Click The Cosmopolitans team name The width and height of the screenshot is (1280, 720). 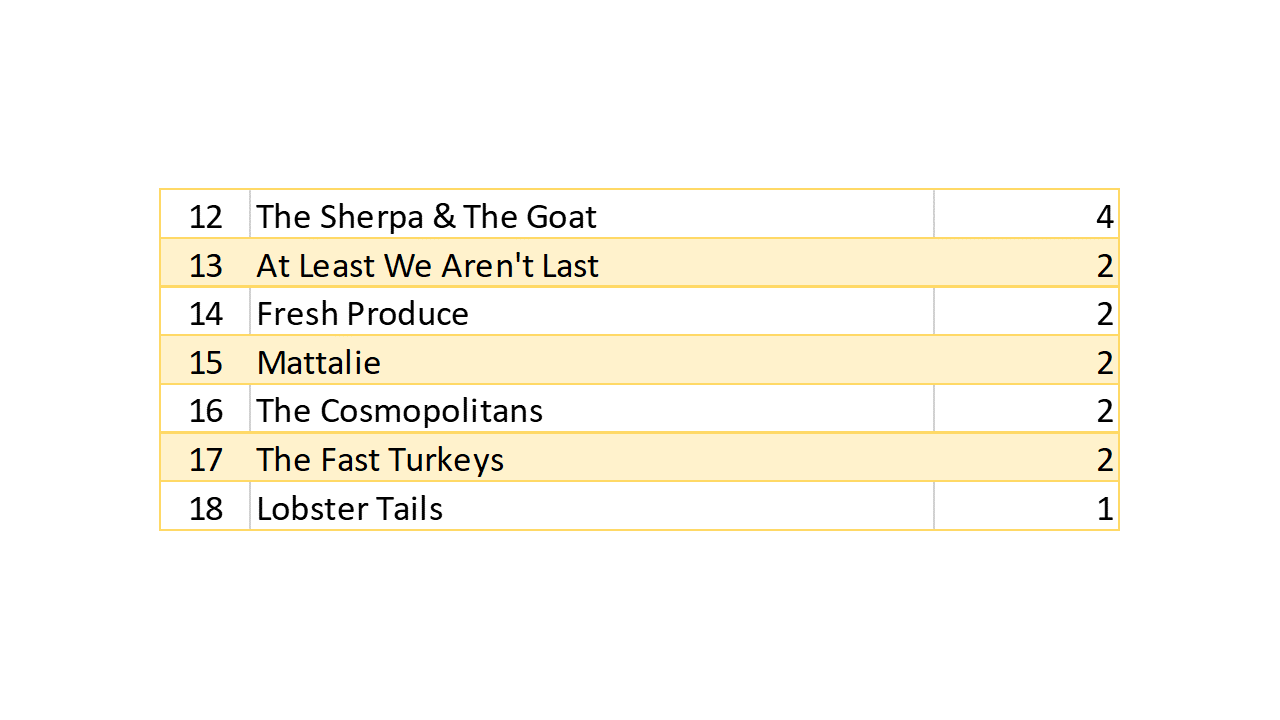(400, 411)
